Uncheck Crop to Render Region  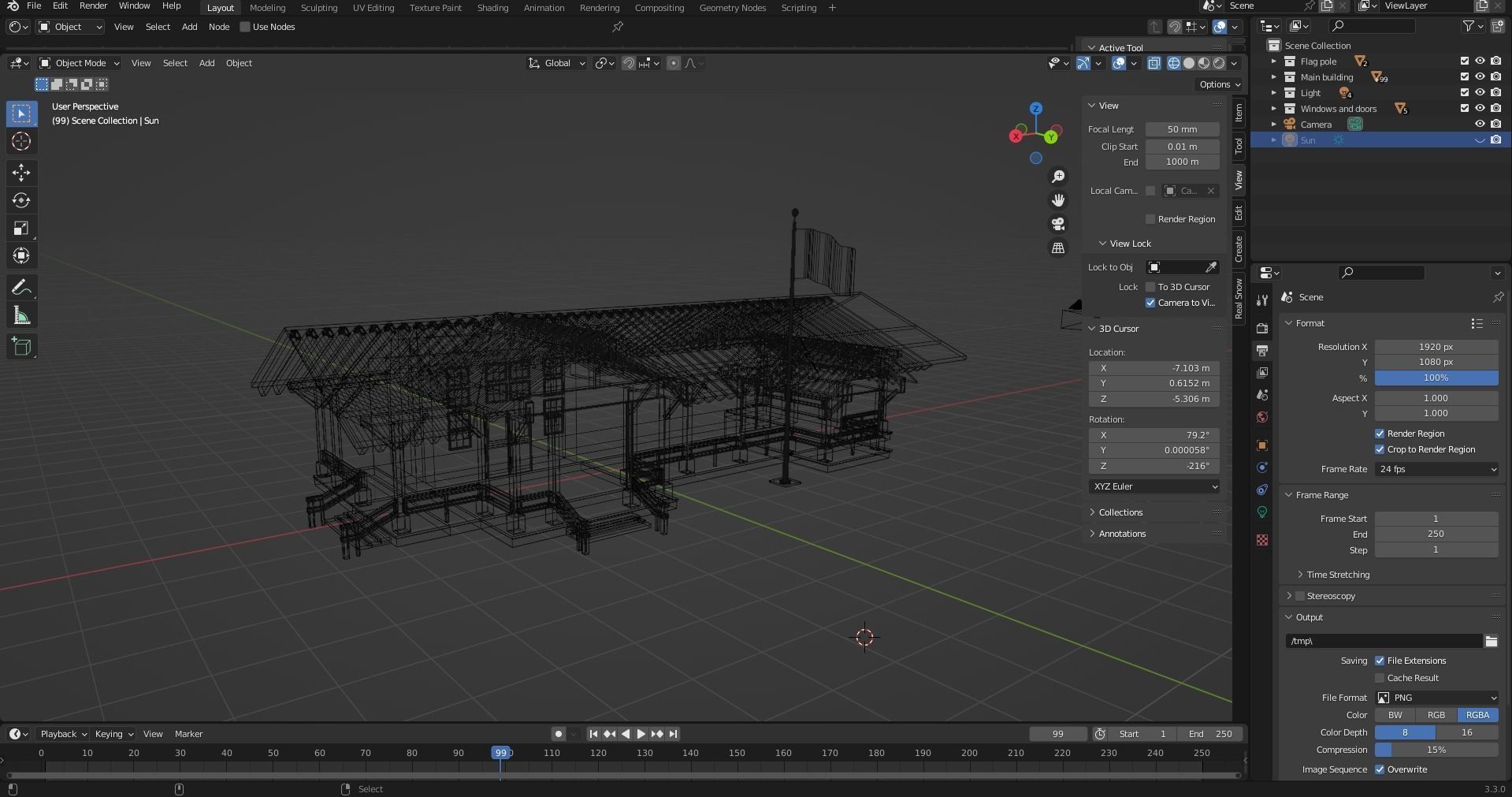click(1380, 449)
